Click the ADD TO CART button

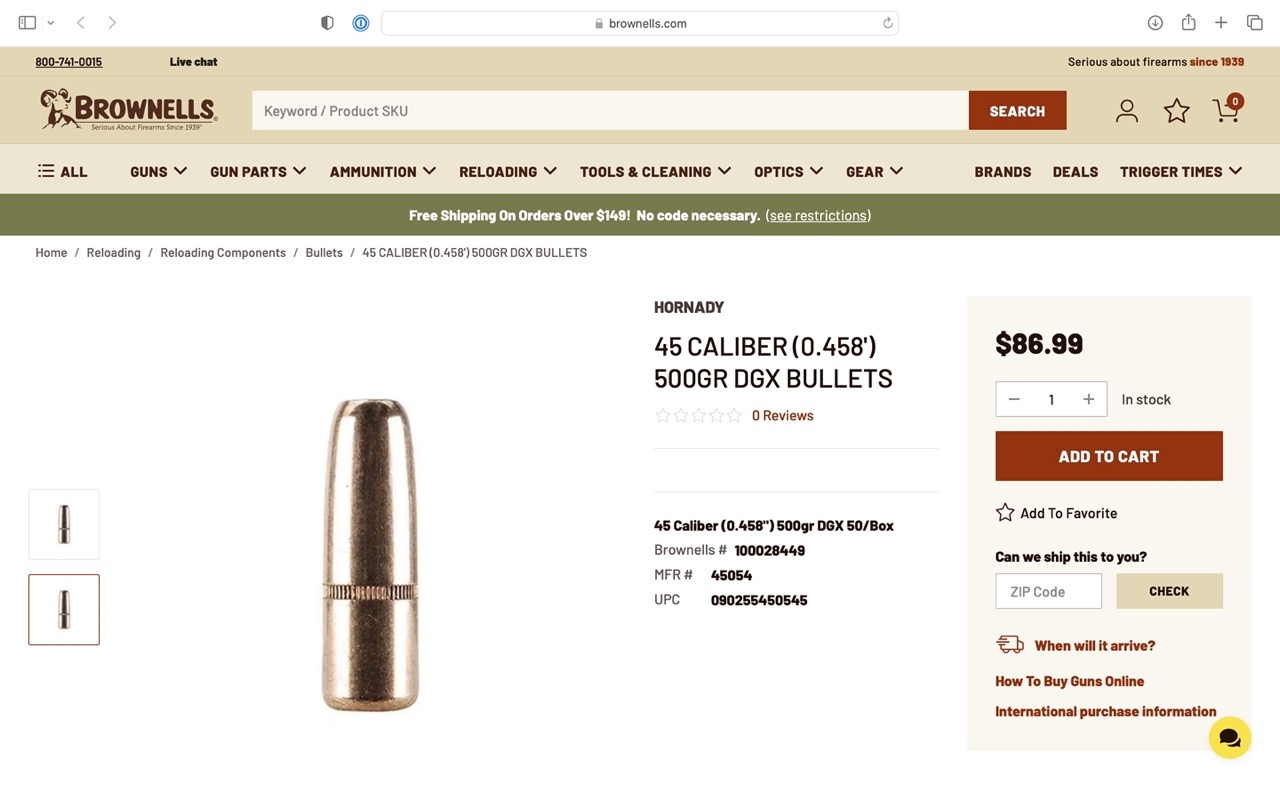pyautogui.click(x=1109, y=456)
